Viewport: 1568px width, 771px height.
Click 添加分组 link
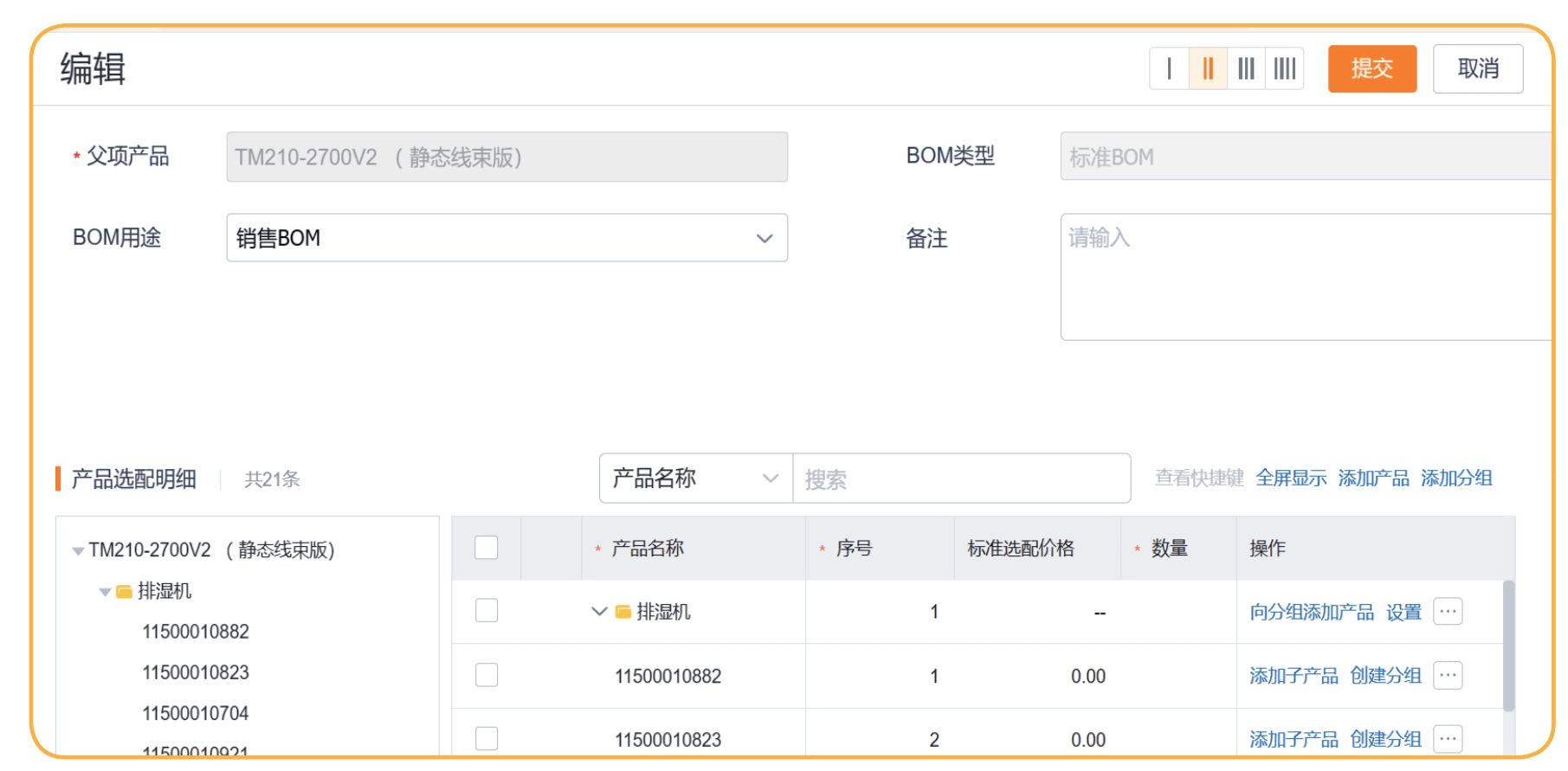click(1456, 479)
